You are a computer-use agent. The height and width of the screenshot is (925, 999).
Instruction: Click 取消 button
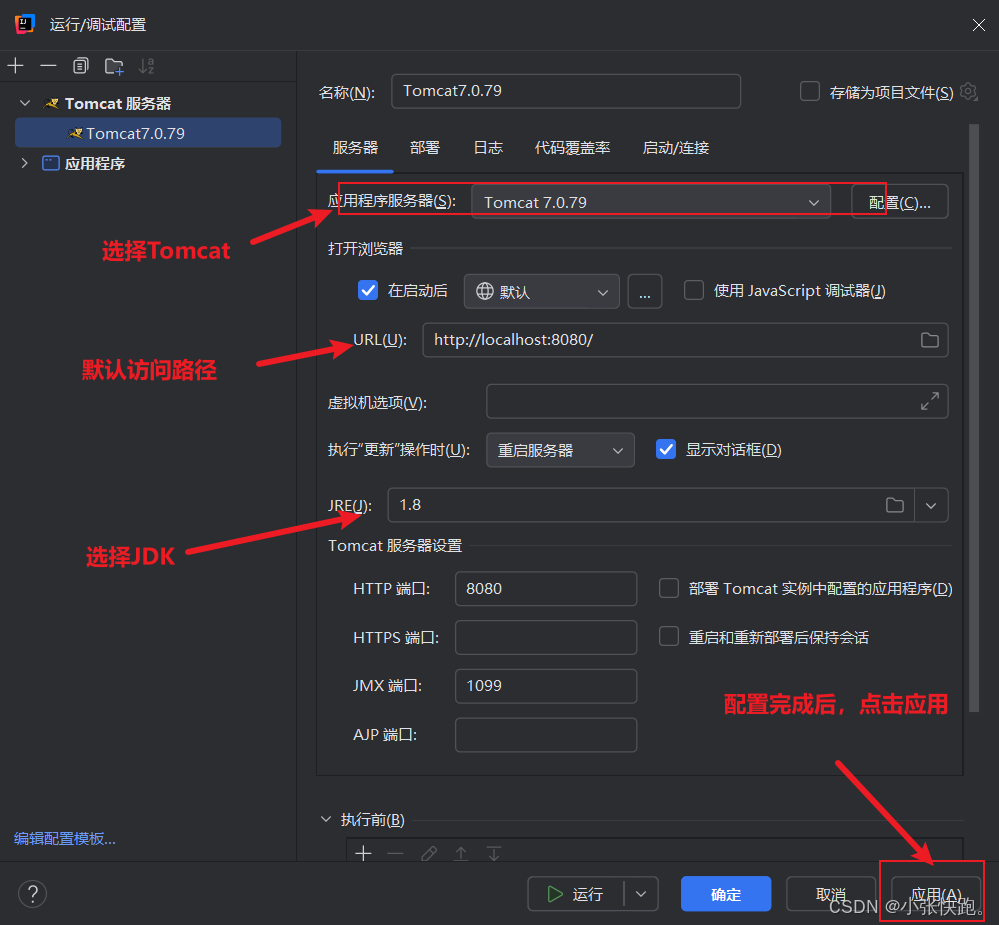click(x=831, y=894)
